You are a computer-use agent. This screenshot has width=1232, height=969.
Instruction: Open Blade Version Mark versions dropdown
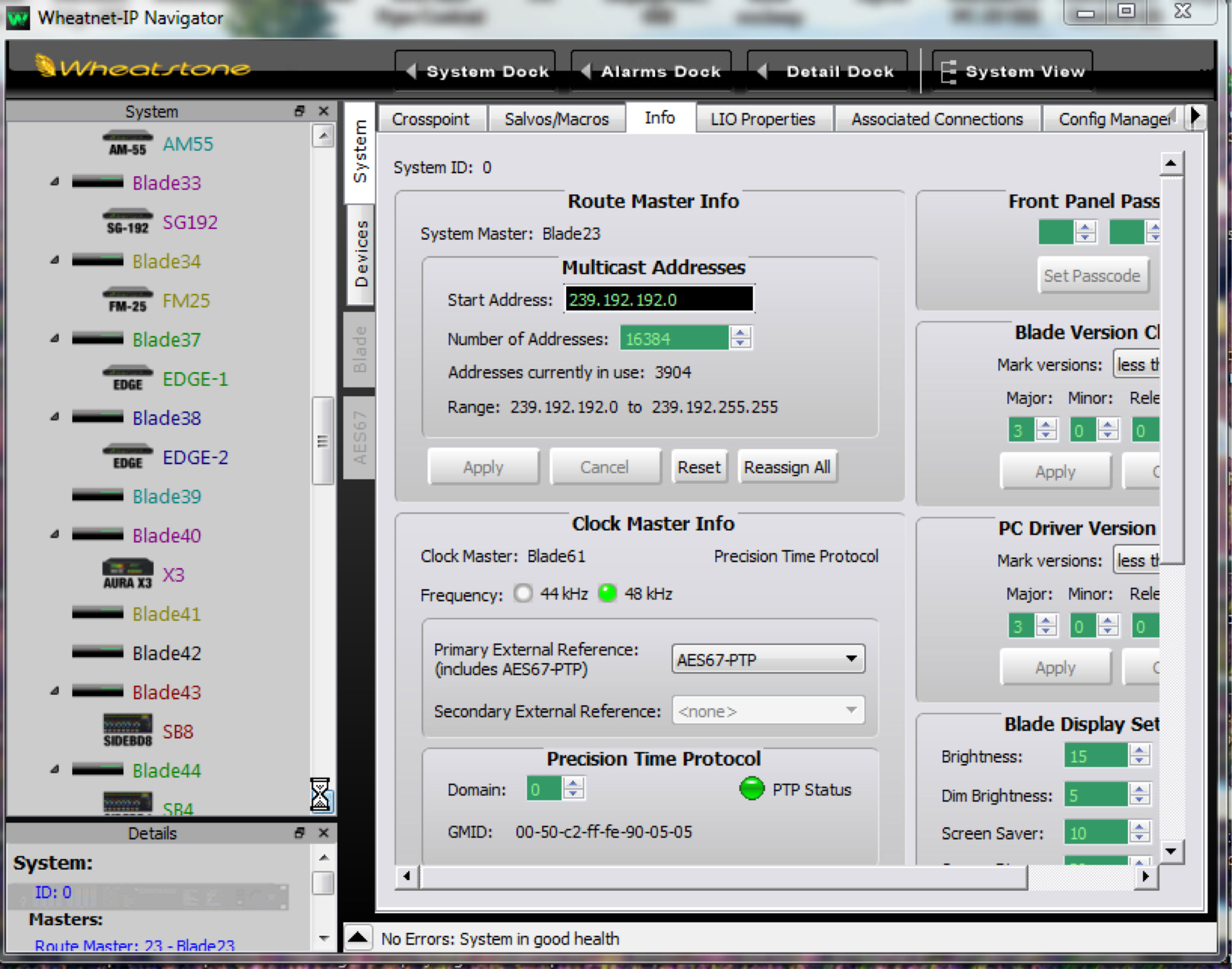pos(1137,365)
